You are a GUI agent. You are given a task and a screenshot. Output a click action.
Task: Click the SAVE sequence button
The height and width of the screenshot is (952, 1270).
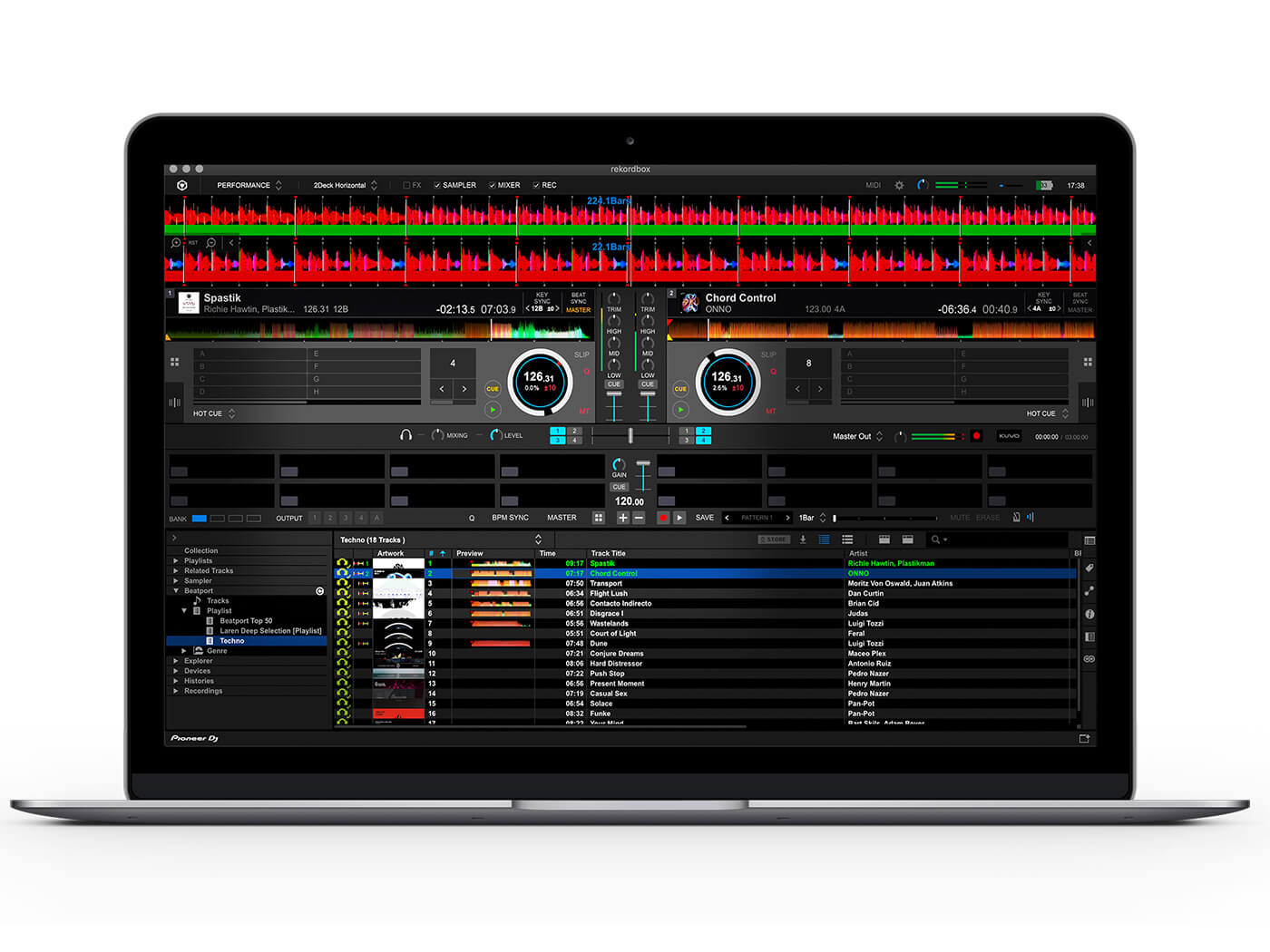pos(705,518)
